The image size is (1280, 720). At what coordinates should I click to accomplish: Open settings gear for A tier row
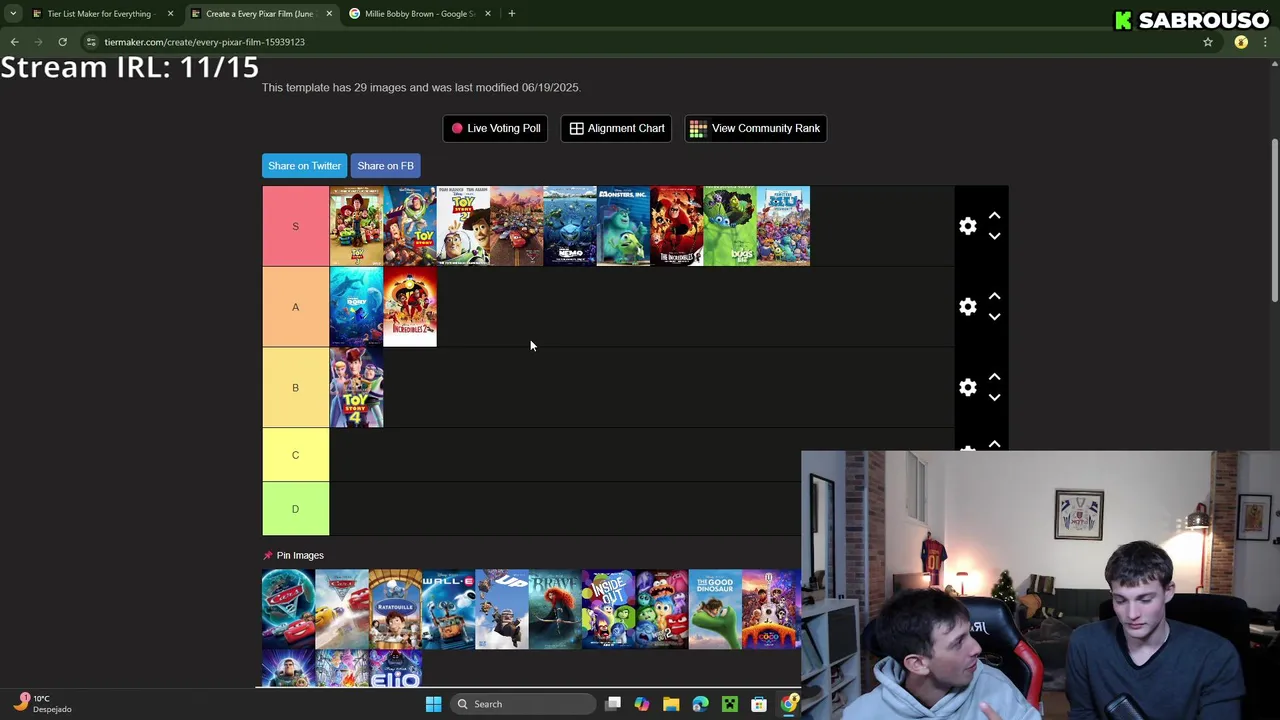pyautogui.click(x=967, y=307)
